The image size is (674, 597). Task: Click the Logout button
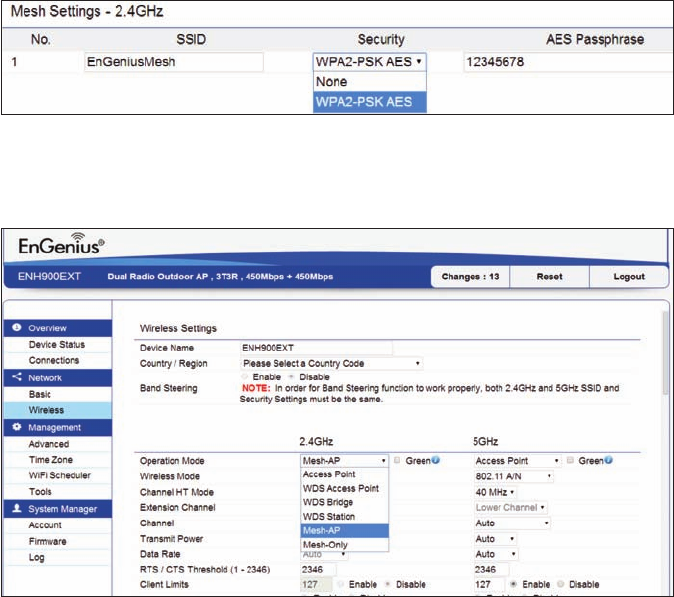629,276
